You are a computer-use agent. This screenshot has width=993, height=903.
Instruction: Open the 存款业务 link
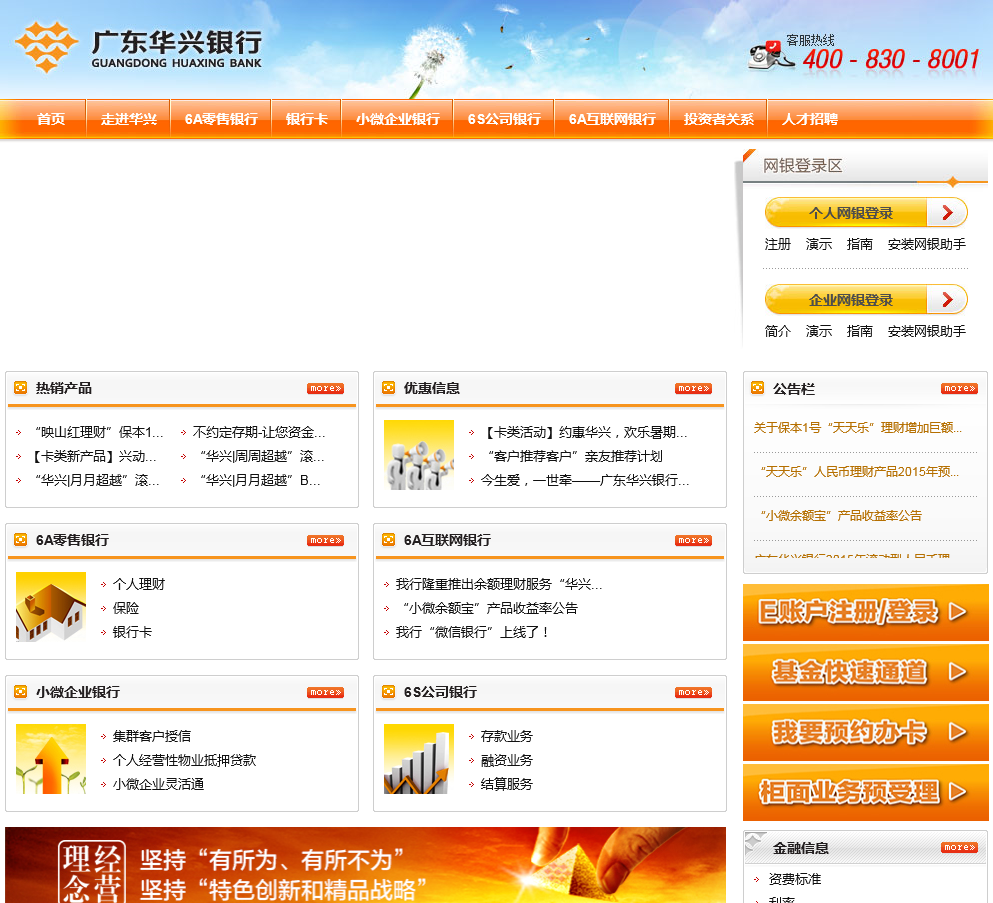[507, 736]
